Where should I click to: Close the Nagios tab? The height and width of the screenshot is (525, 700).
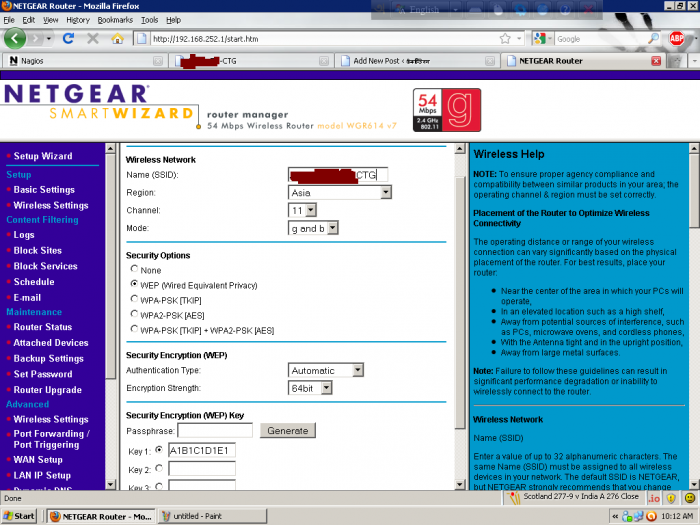click(x=158, y=61)
